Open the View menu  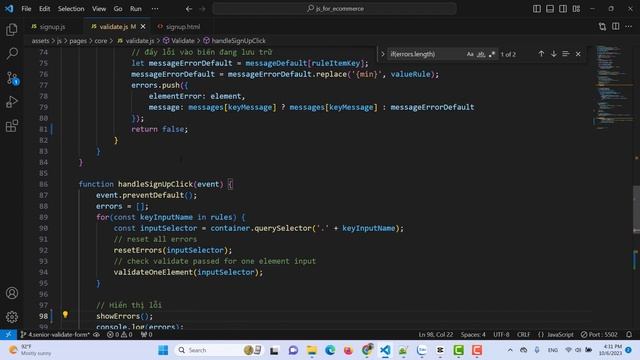click(99, 9)
